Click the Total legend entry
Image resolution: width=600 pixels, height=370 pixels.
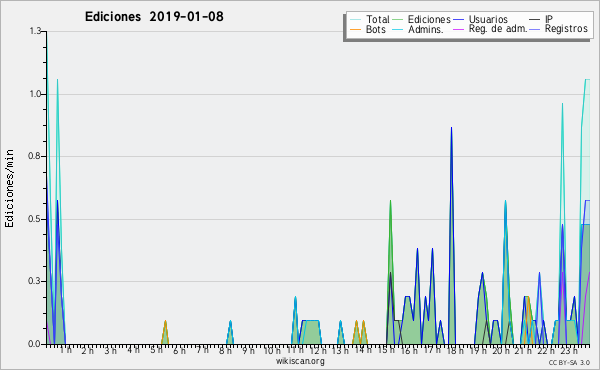click(x=370, y=19)
